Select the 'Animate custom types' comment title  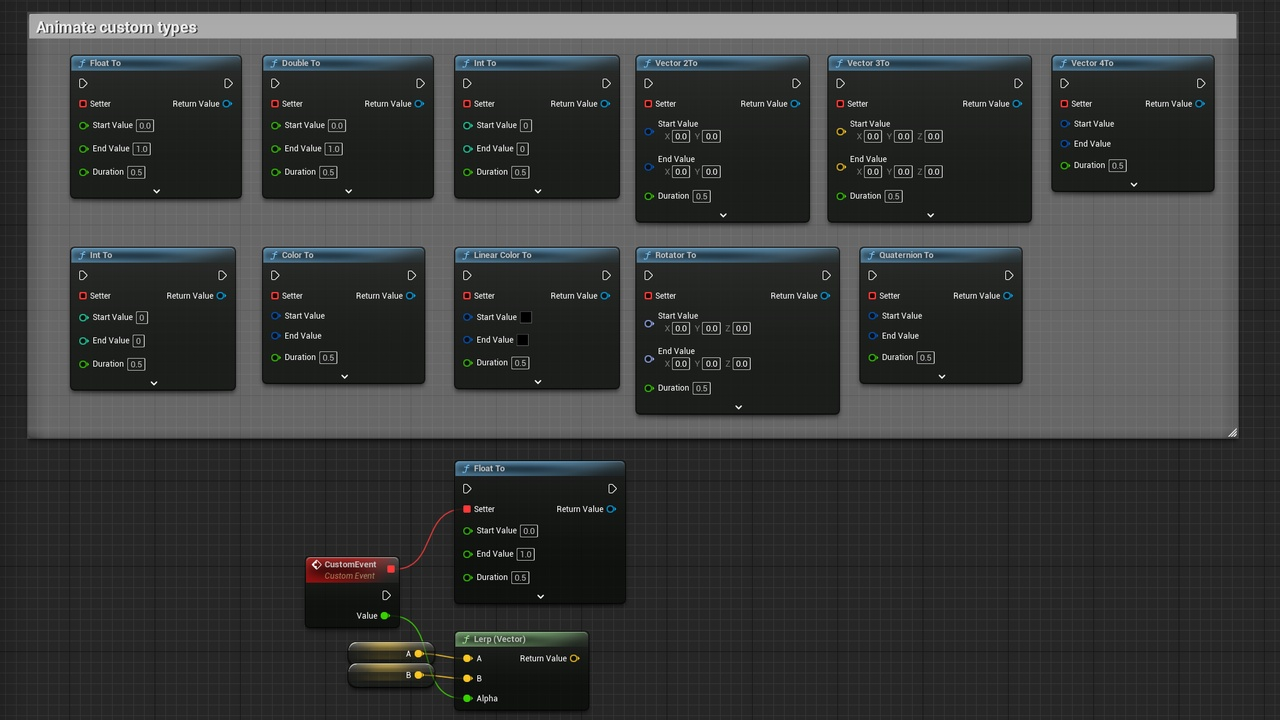coord(117,27)
